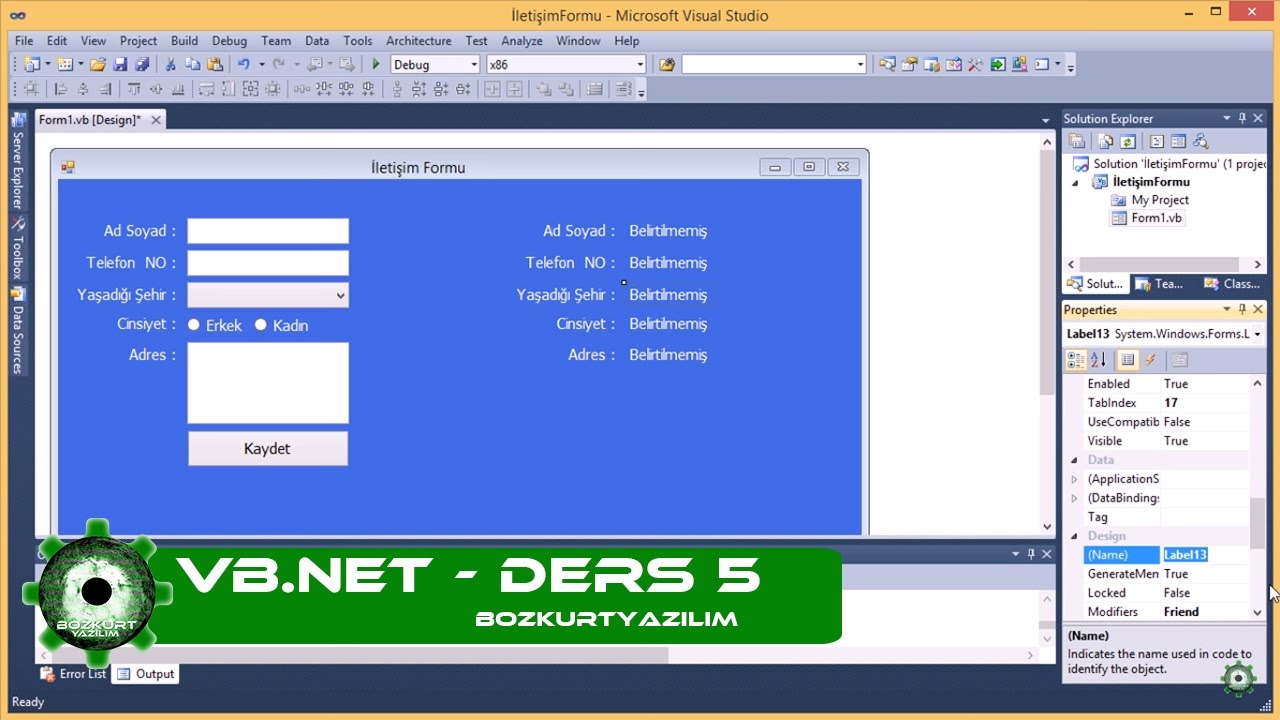
Task: Click the Properties list button in Properties window
Action: (x=1128, y=360)
